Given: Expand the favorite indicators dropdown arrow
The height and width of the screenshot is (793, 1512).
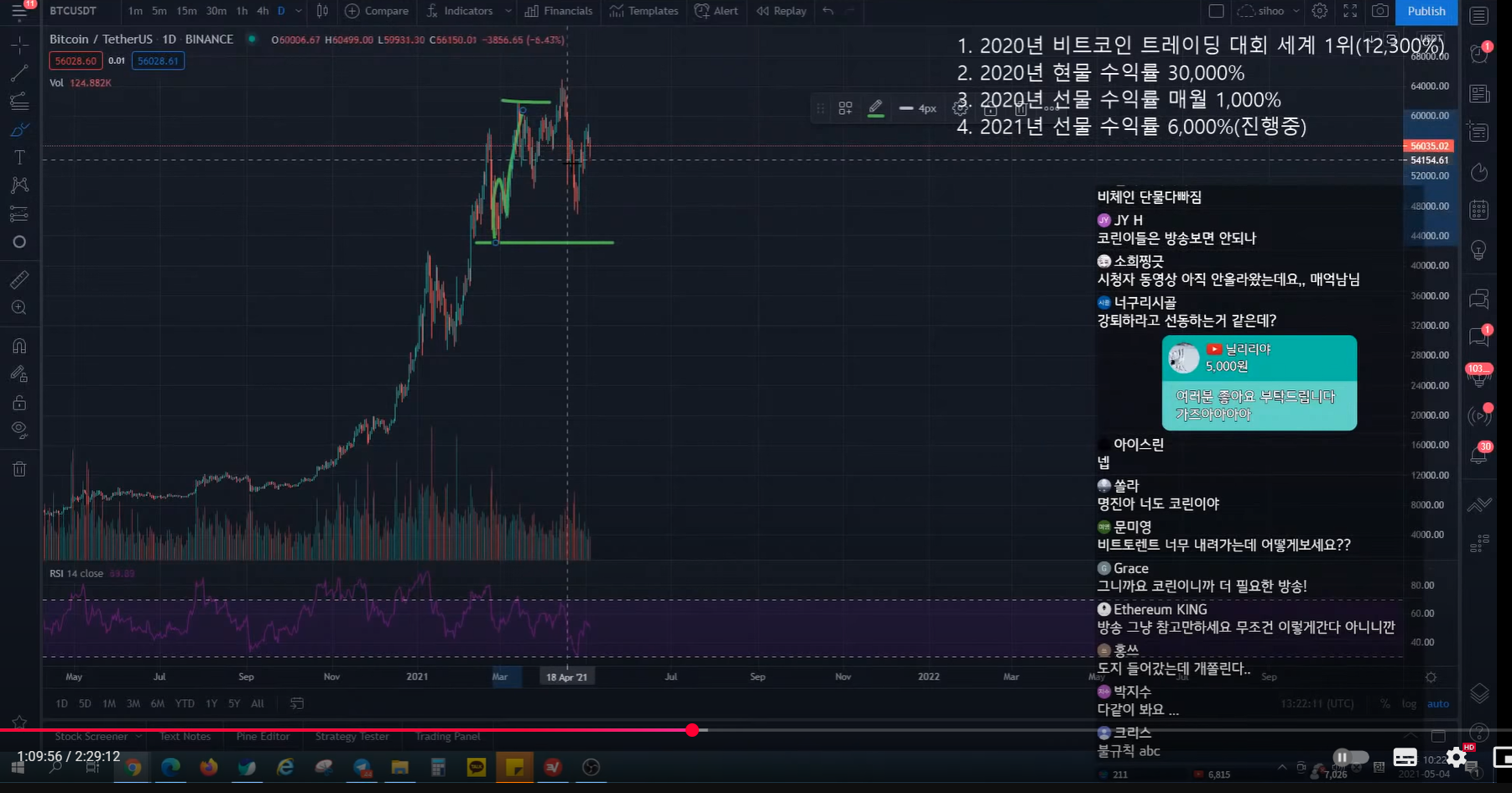Looking at the screenshot, I should [508, 11].
